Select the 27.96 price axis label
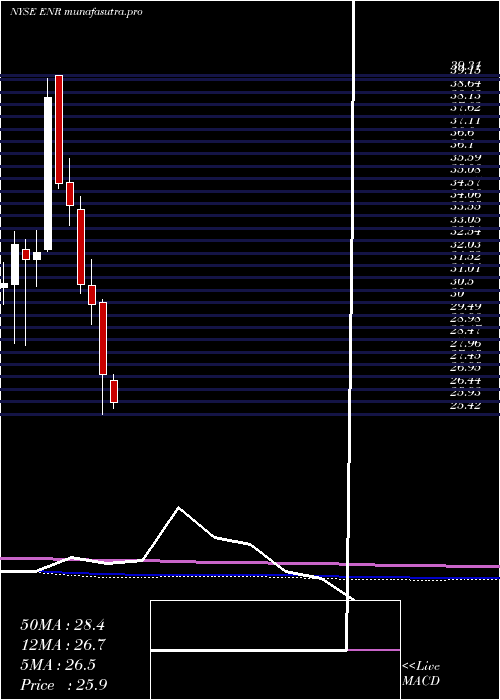Viewport: 500px width, 700px height. 465,344
